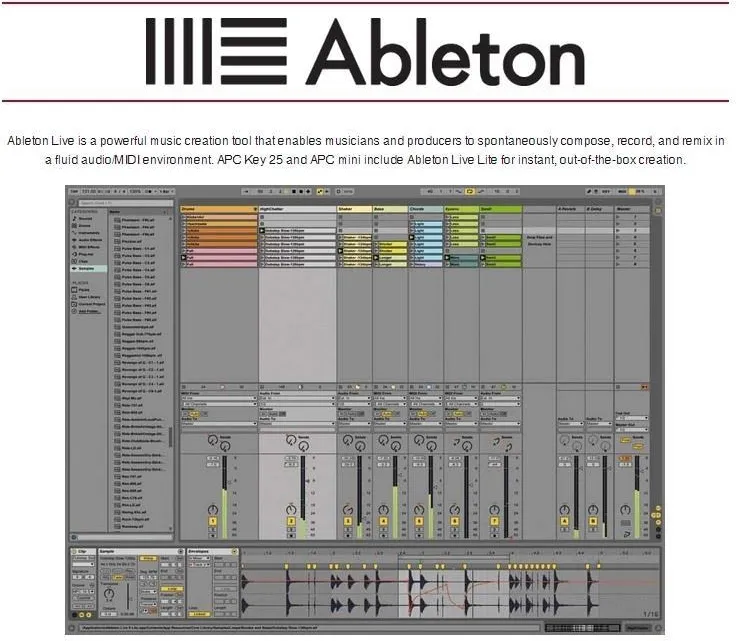Image resolution: width=736 pixels, height=641 pixels.
Task: Toggle the metronome in the transport bar
Action: pos(149,191)
